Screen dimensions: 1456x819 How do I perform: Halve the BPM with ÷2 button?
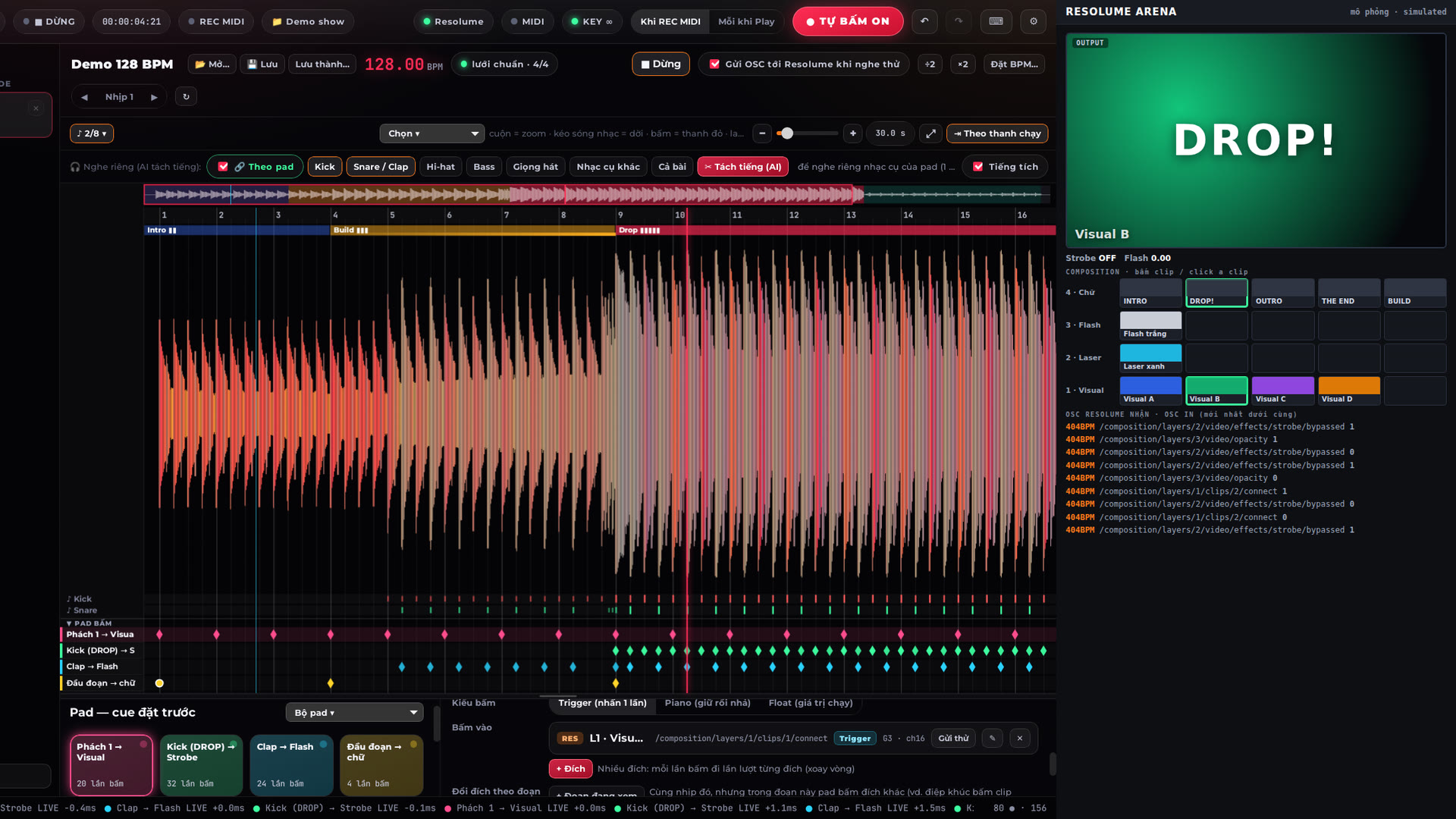pyautogui.click(x=930, y=64)
